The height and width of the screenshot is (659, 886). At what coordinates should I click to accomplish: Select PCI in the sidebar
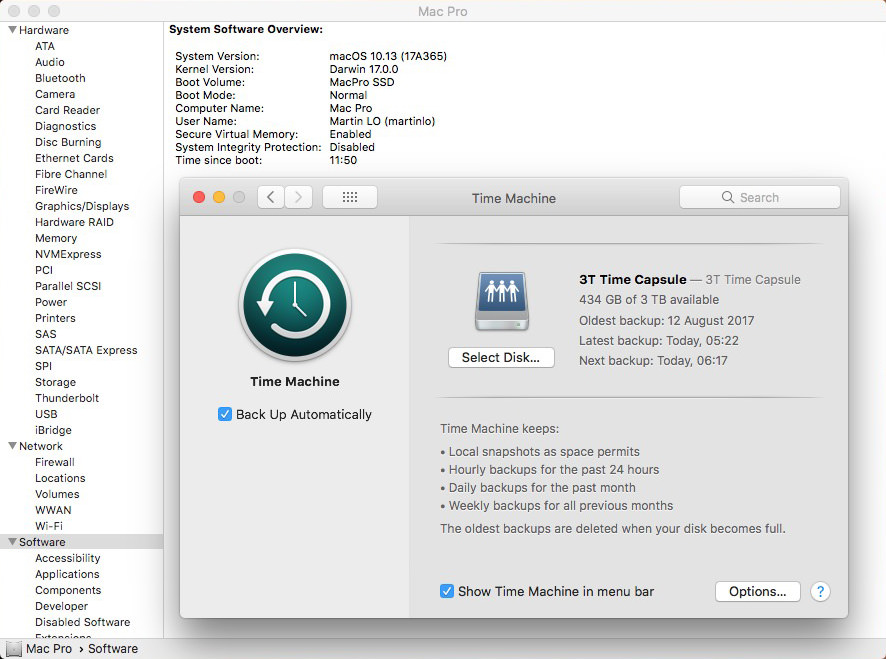coord(44,270)
